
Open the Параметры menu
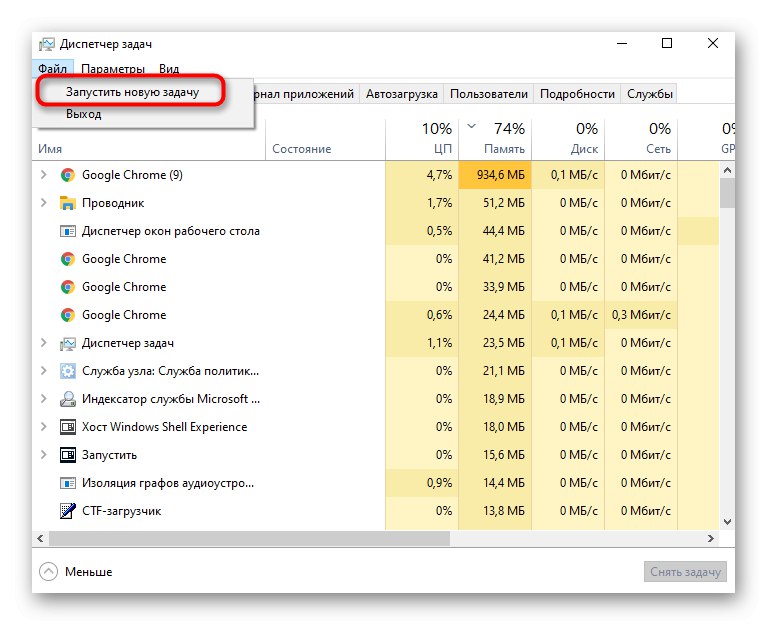coord(113,69)
